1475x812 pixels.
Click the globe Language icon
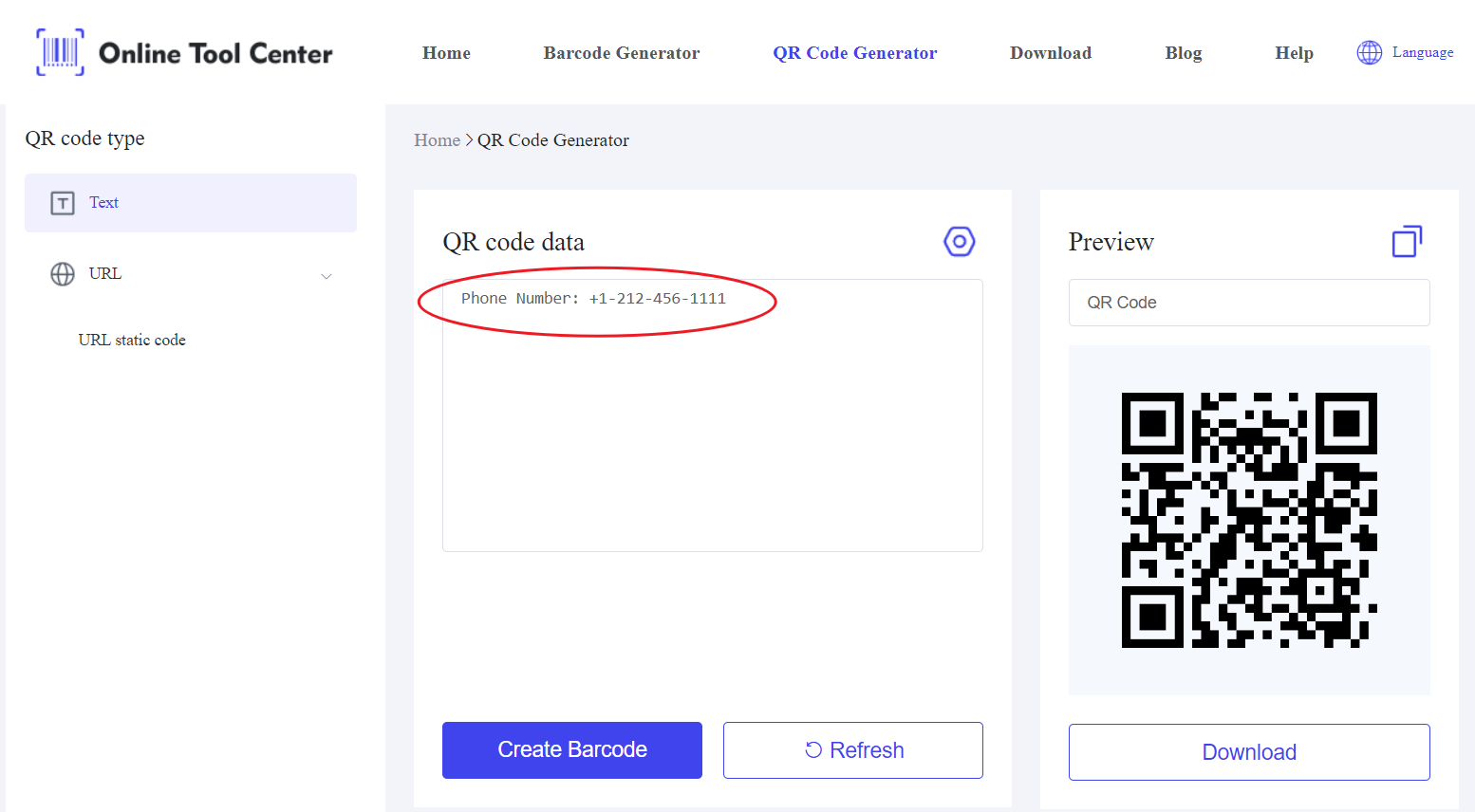[x=1370, y=53]
